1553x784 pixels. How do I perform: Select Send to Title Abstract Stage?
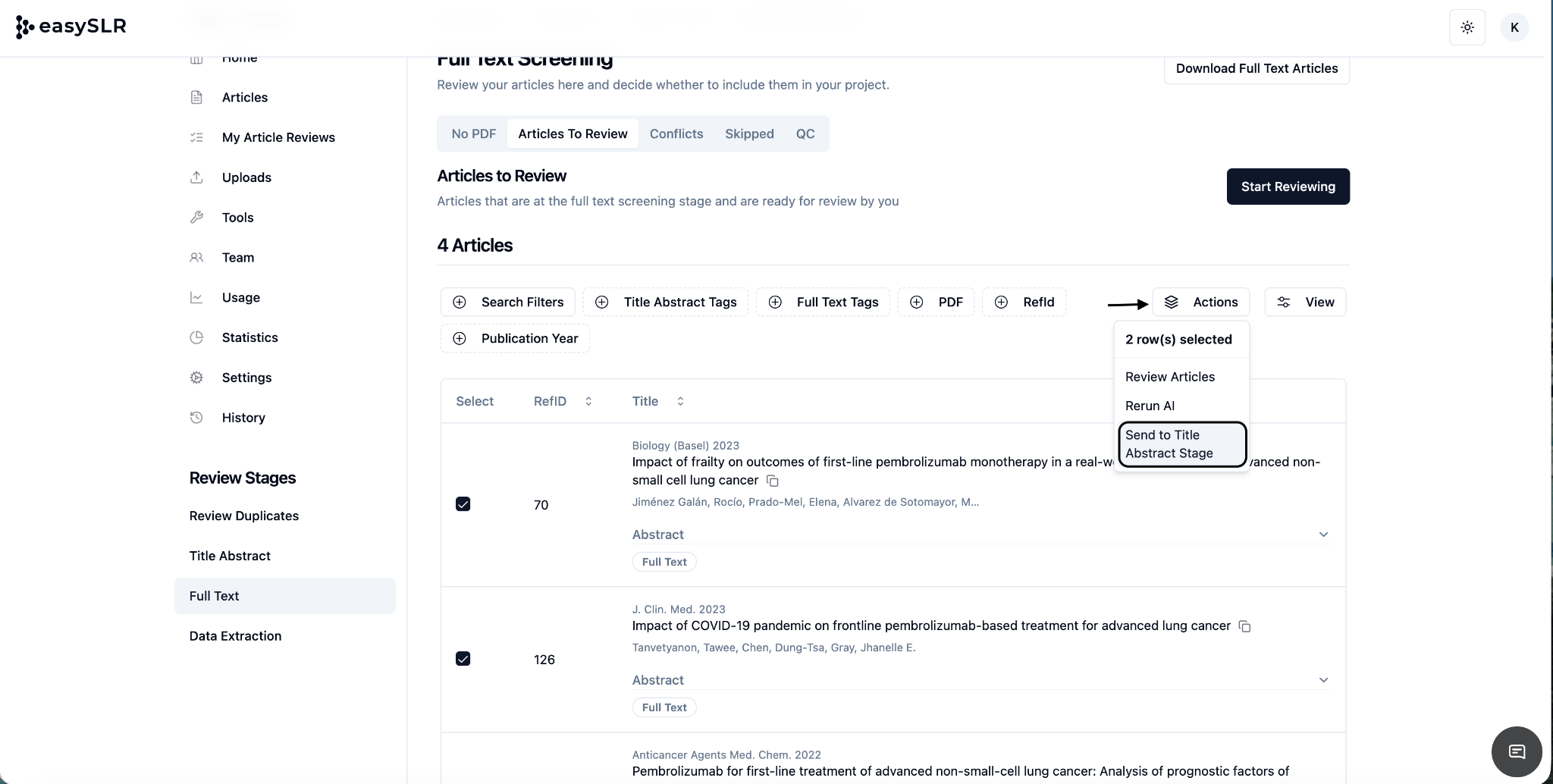pos(1181,444)
